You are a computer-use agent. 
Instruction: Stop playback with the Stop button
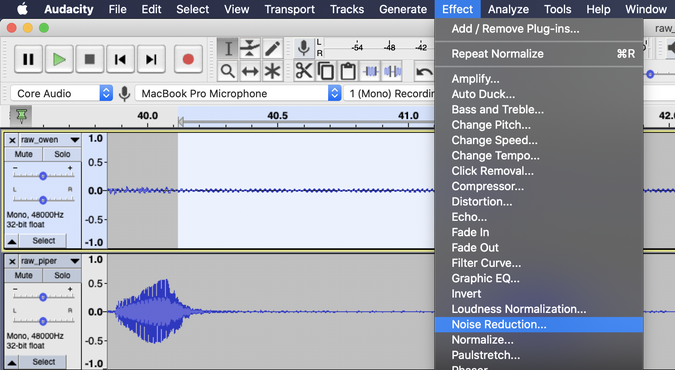coord(90,59)
